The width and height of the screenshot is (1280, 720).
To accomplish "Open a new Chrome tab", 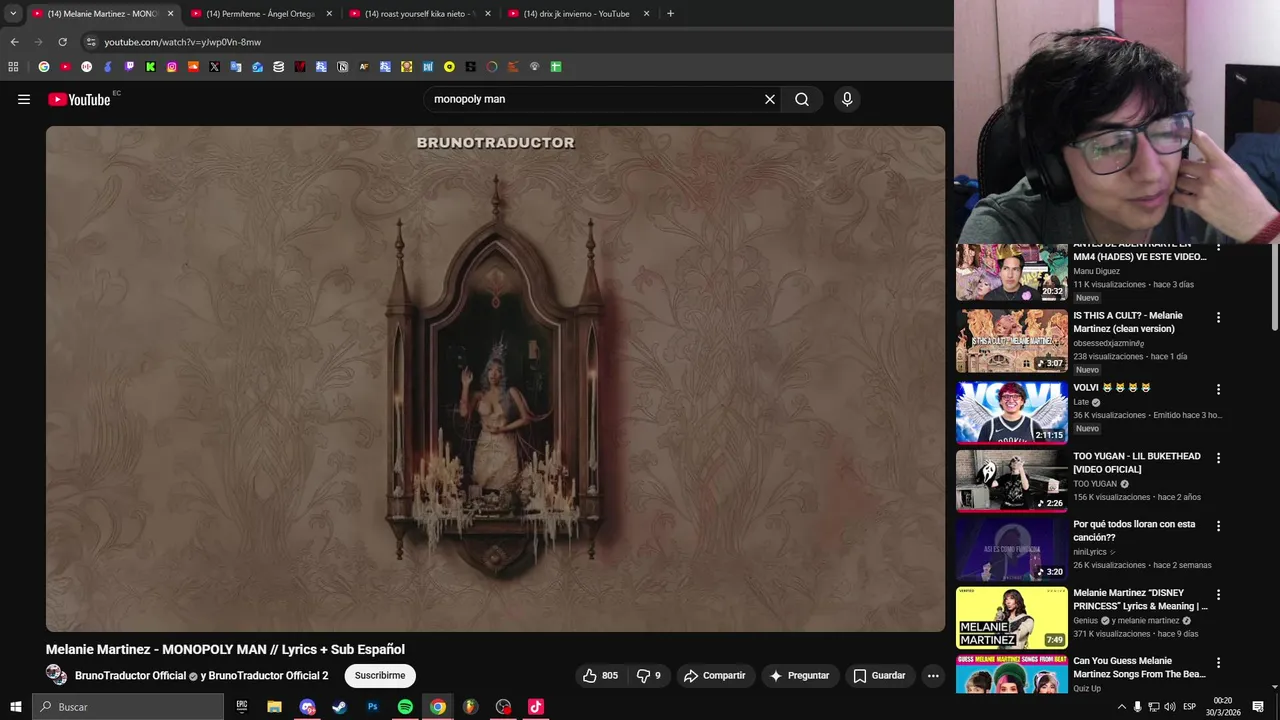I will [x=670, y=14].
